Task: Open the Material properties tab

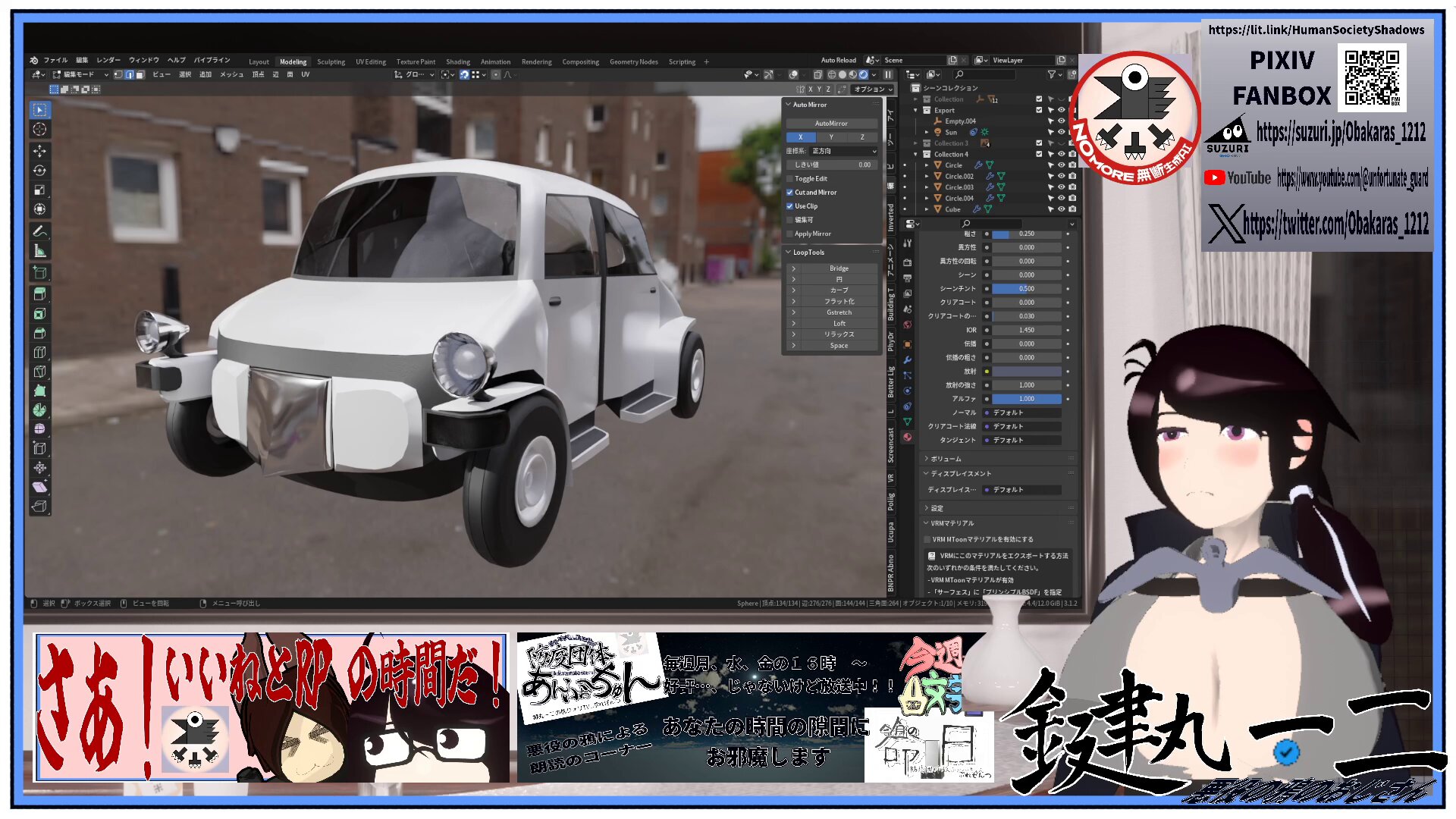Action: point(907,438)
